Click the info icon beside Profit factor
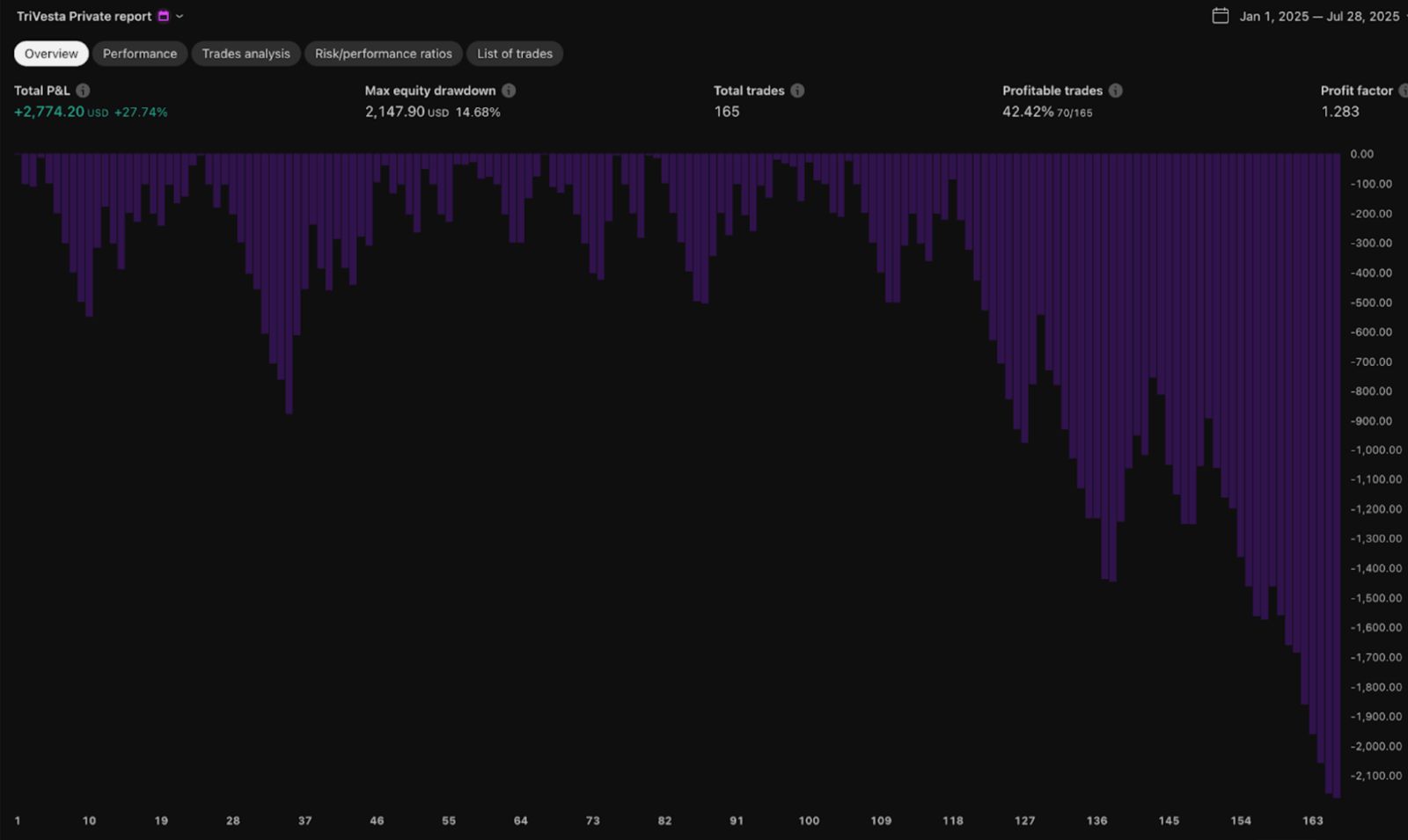The height and width of the screenshot is (840, 1408). tap(1404, 91)
